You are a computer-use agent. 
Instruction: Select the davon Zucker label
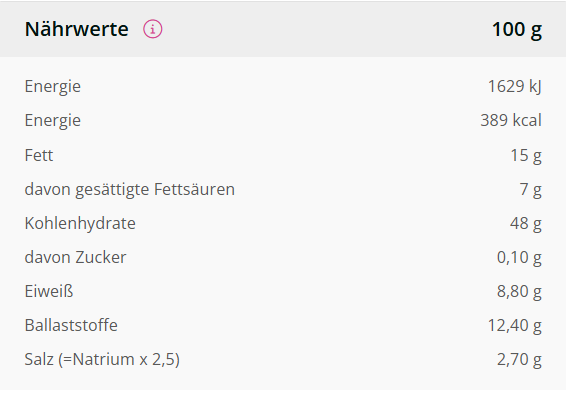[x=75, y=257]
